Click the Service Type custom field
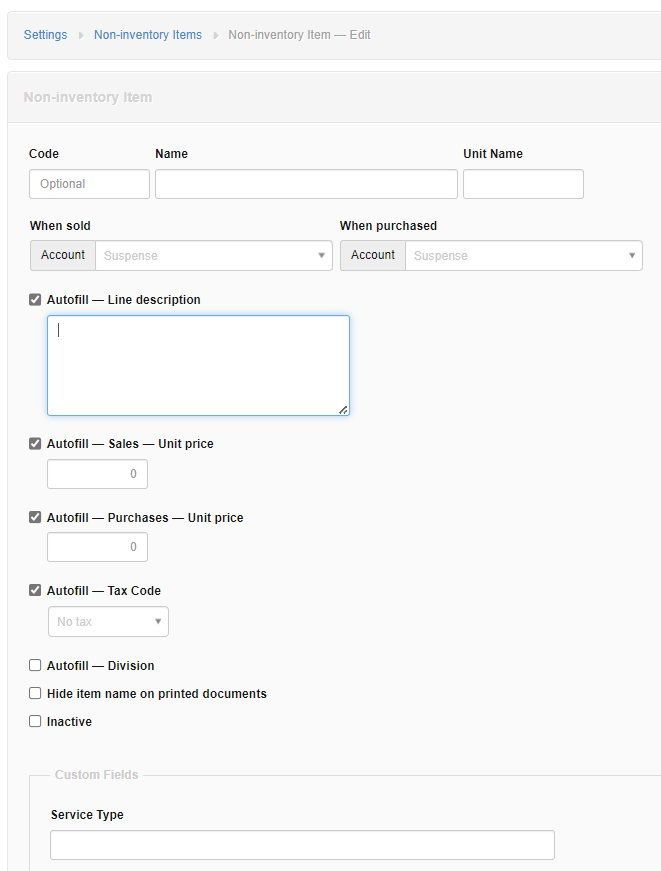The image size is (661, 871). (301, 844)
